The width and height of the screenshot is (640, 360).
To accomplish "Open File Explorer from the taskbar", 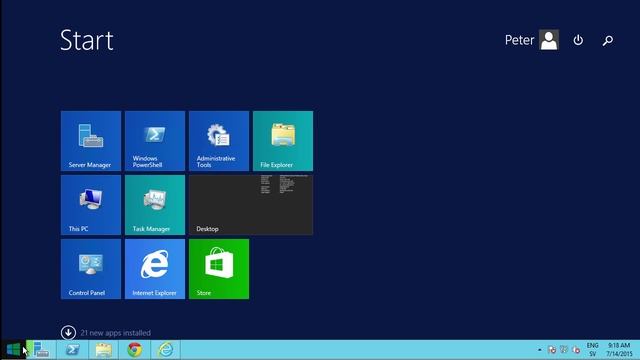I will coord(103,350).
